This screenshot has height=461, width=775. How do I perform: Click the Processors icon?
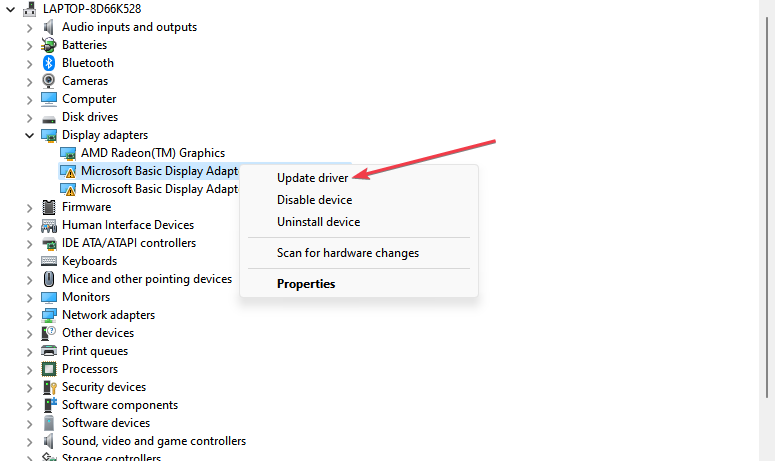pos(48,369)
